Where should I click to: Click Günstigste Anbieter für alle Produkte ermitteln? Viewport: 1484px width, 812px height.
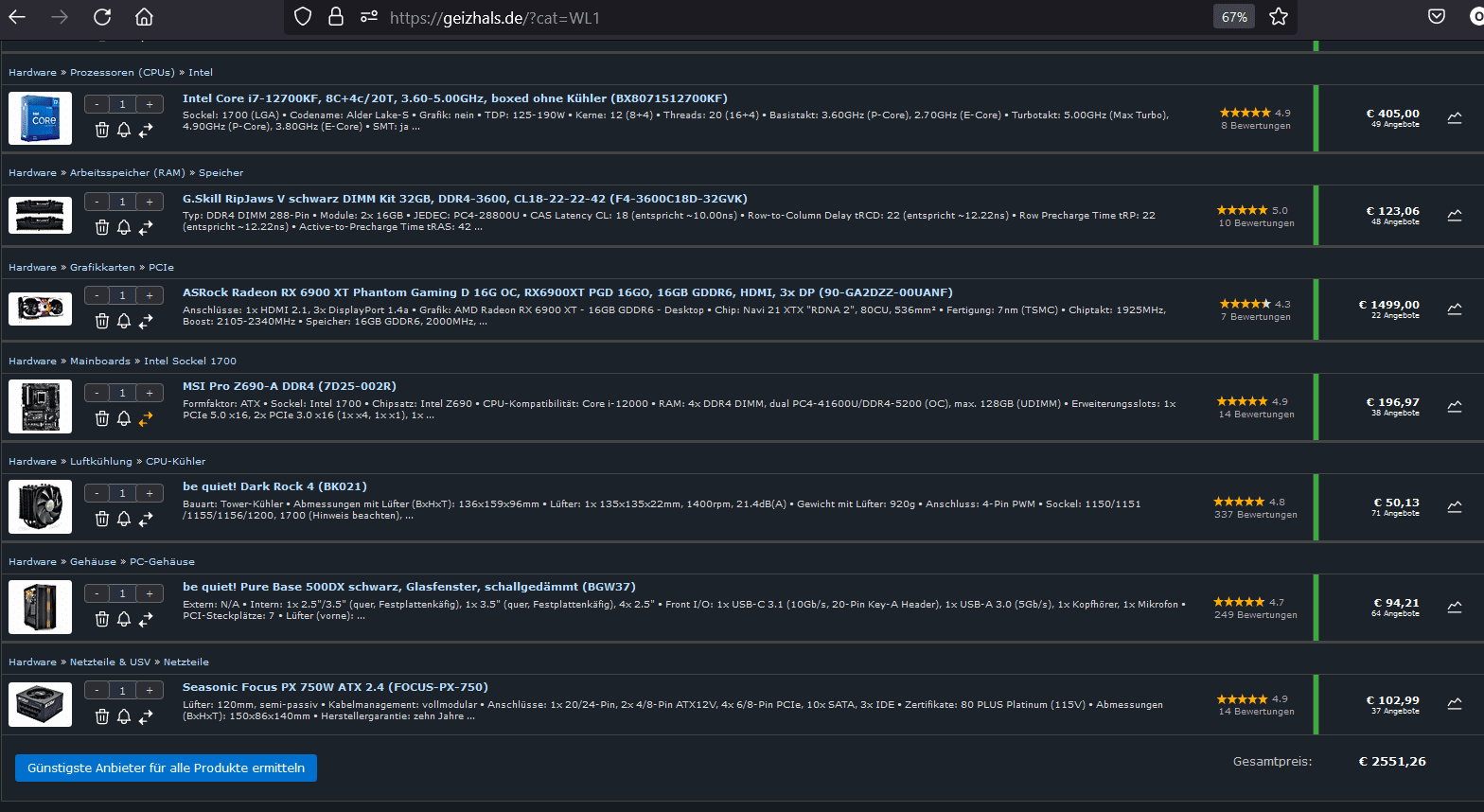point(166,768)
